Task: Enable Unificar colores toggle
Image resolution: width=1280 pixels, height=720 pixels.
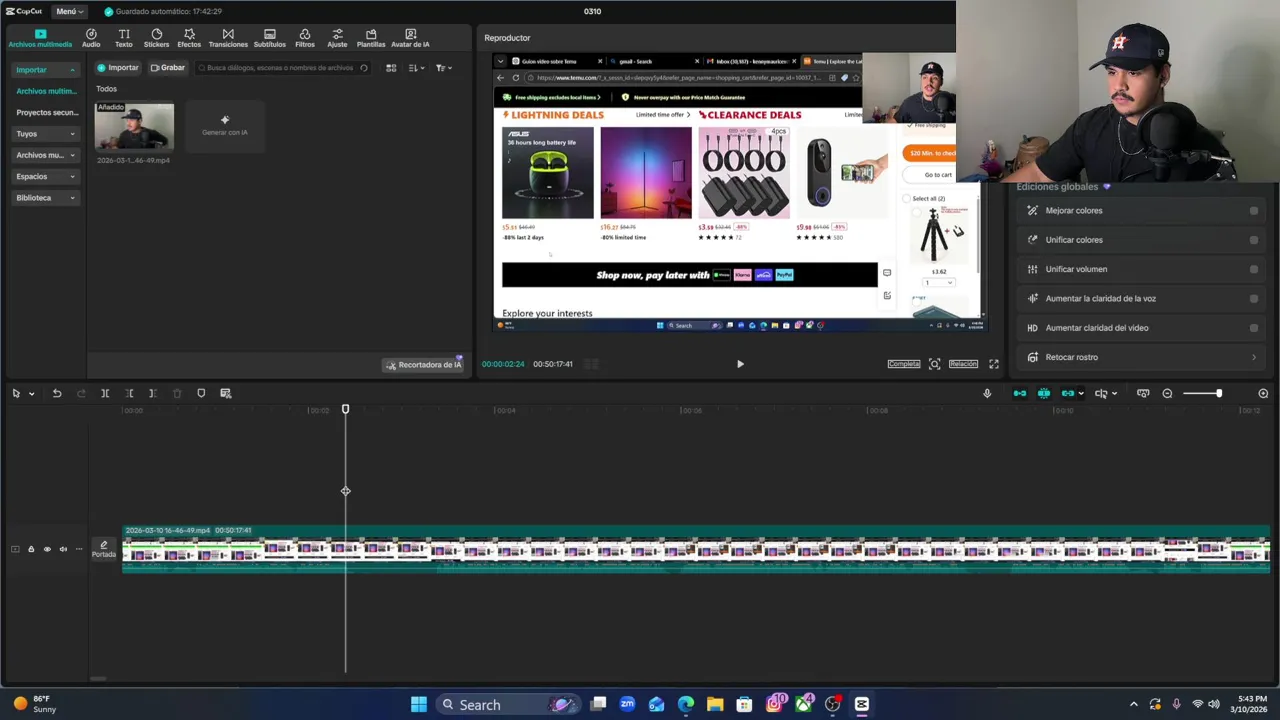Action: (1254, 240)
